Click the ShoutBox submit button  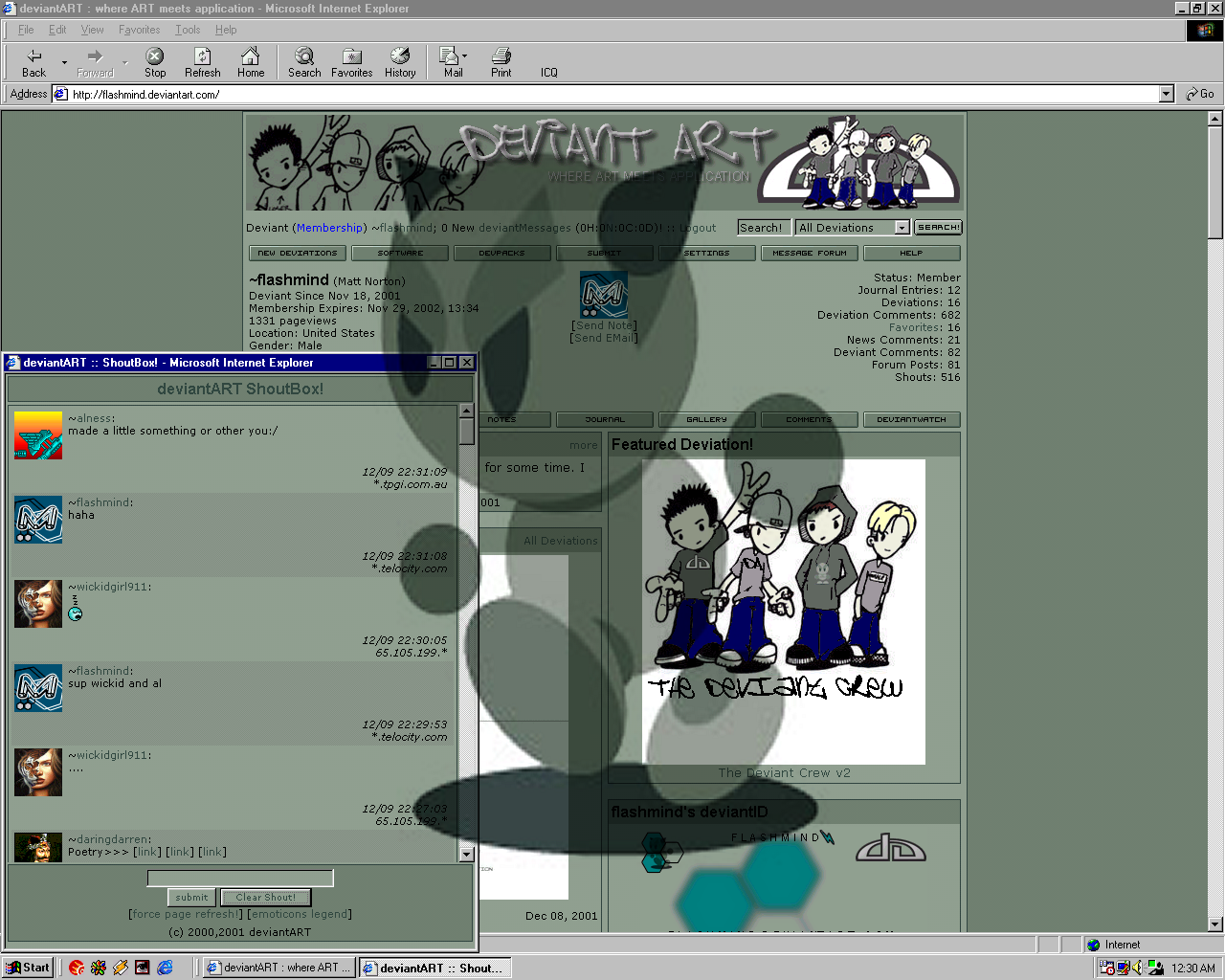191,898
